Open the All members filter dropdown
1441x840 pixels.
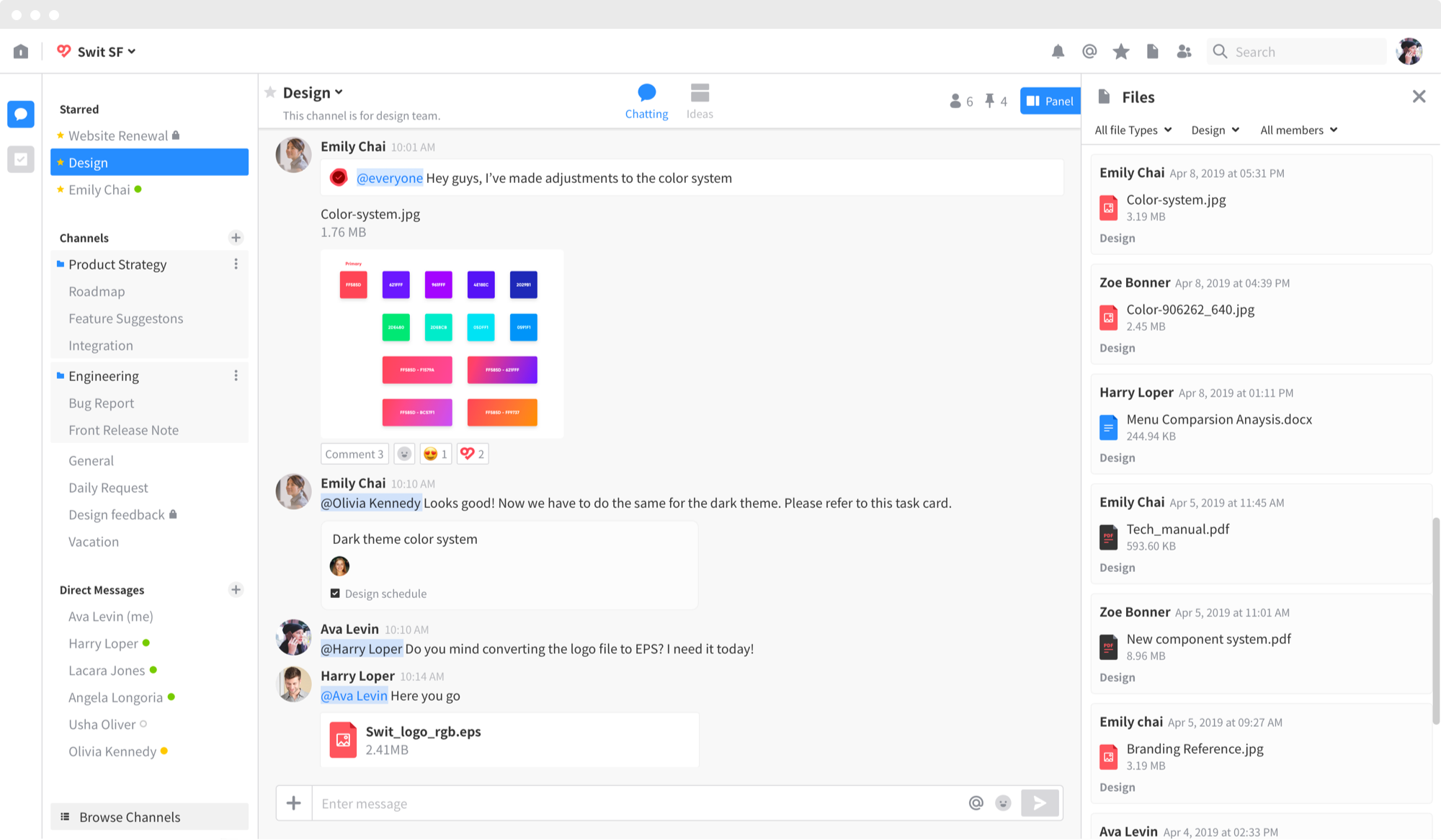[1298, 130]
